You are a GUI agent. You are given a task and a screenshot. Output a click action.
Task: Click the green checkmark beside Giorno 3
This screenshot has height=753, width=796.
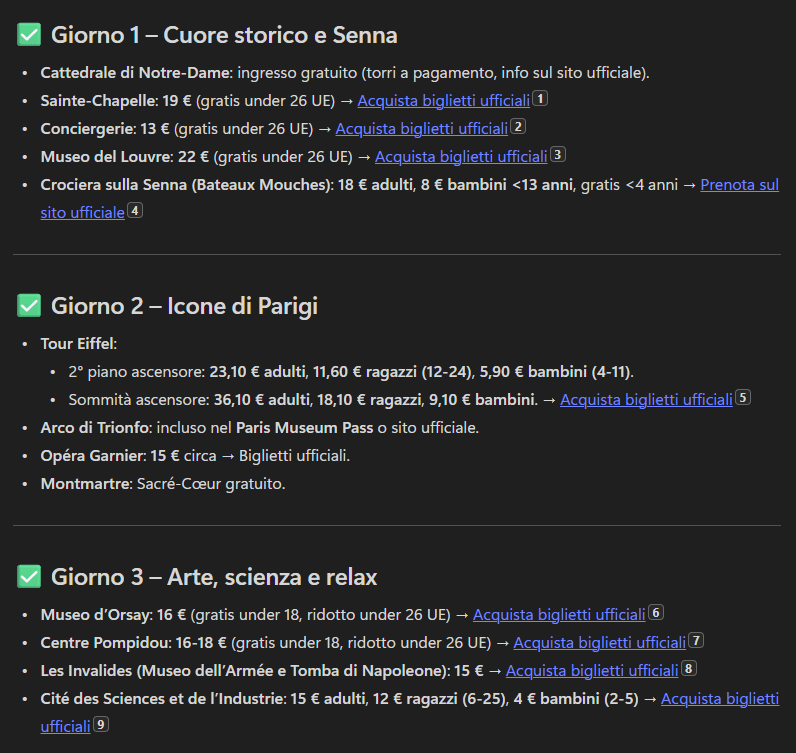coord(29,577)
